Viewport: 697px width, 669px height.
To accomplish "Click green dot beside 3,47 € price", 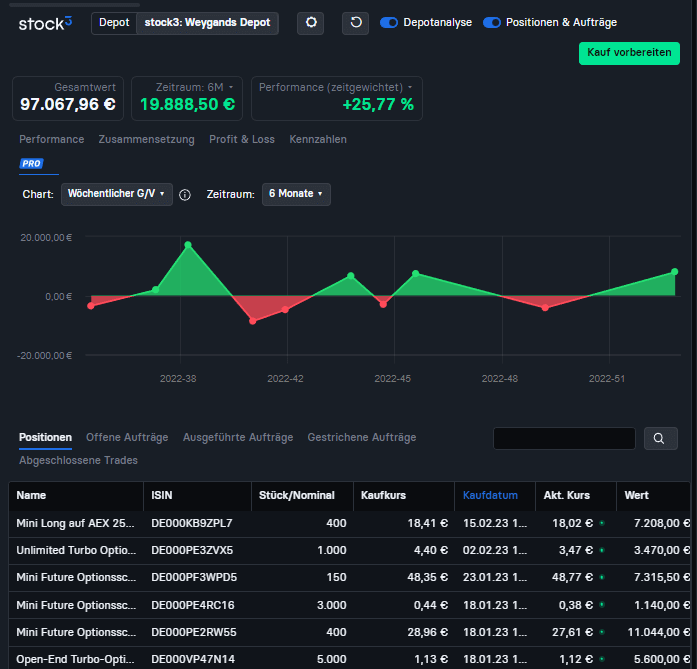I will 602,550.
